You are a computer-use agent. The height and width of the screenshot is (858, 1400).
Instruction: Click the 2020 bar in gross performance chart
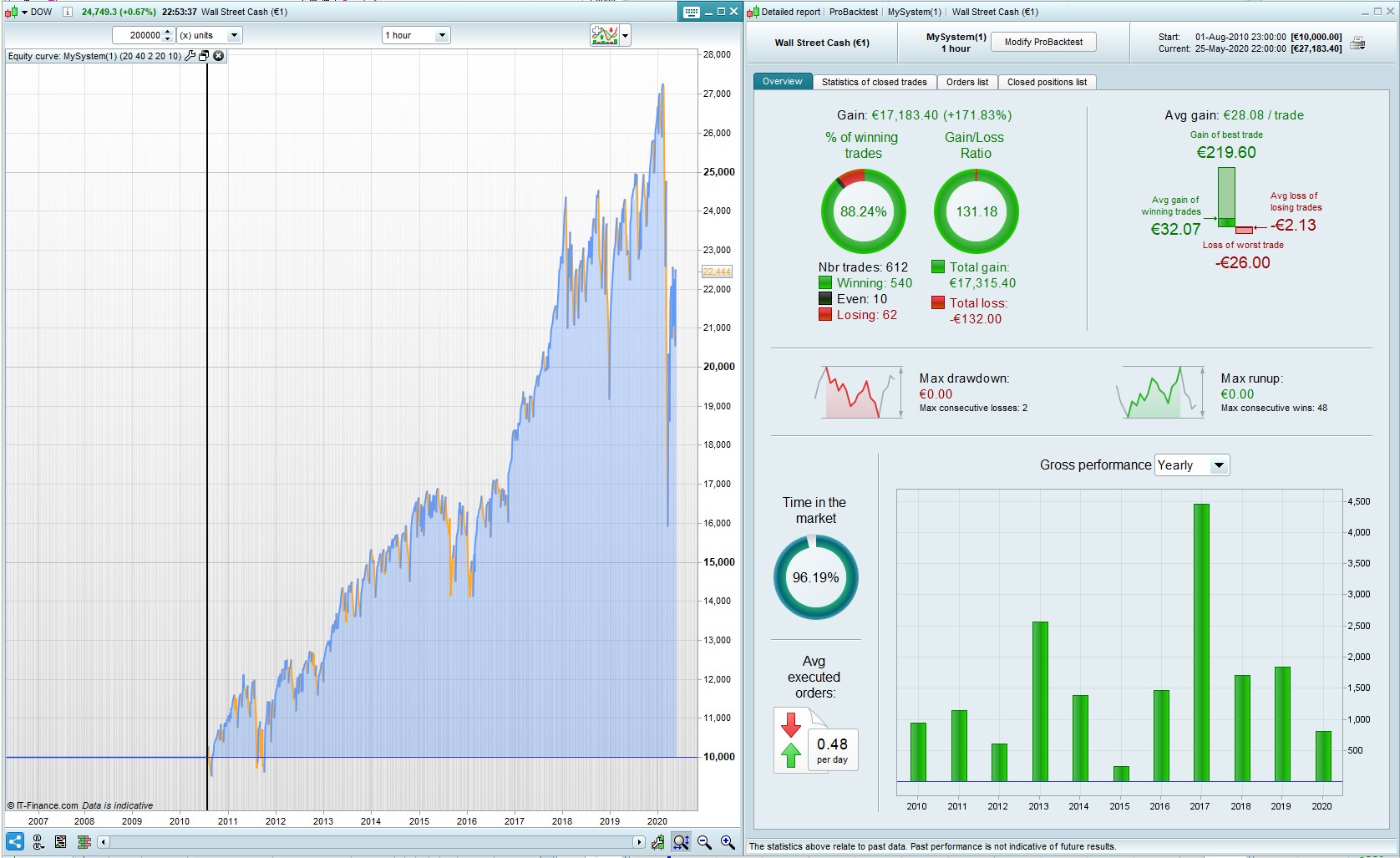click(x=1323, y=756)
